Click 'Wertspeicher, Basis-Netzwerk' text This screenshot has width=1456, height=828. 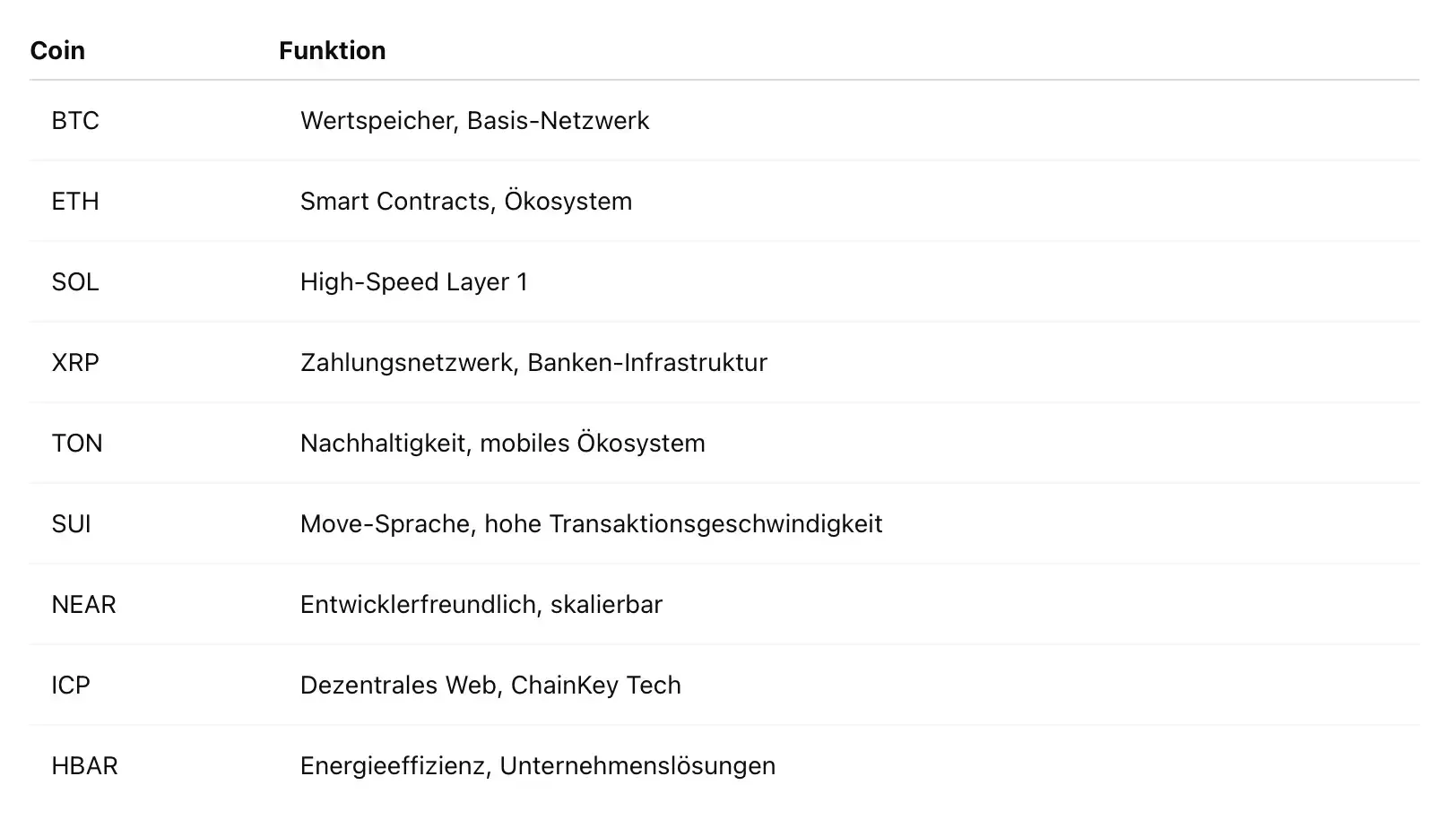point(474,120)
